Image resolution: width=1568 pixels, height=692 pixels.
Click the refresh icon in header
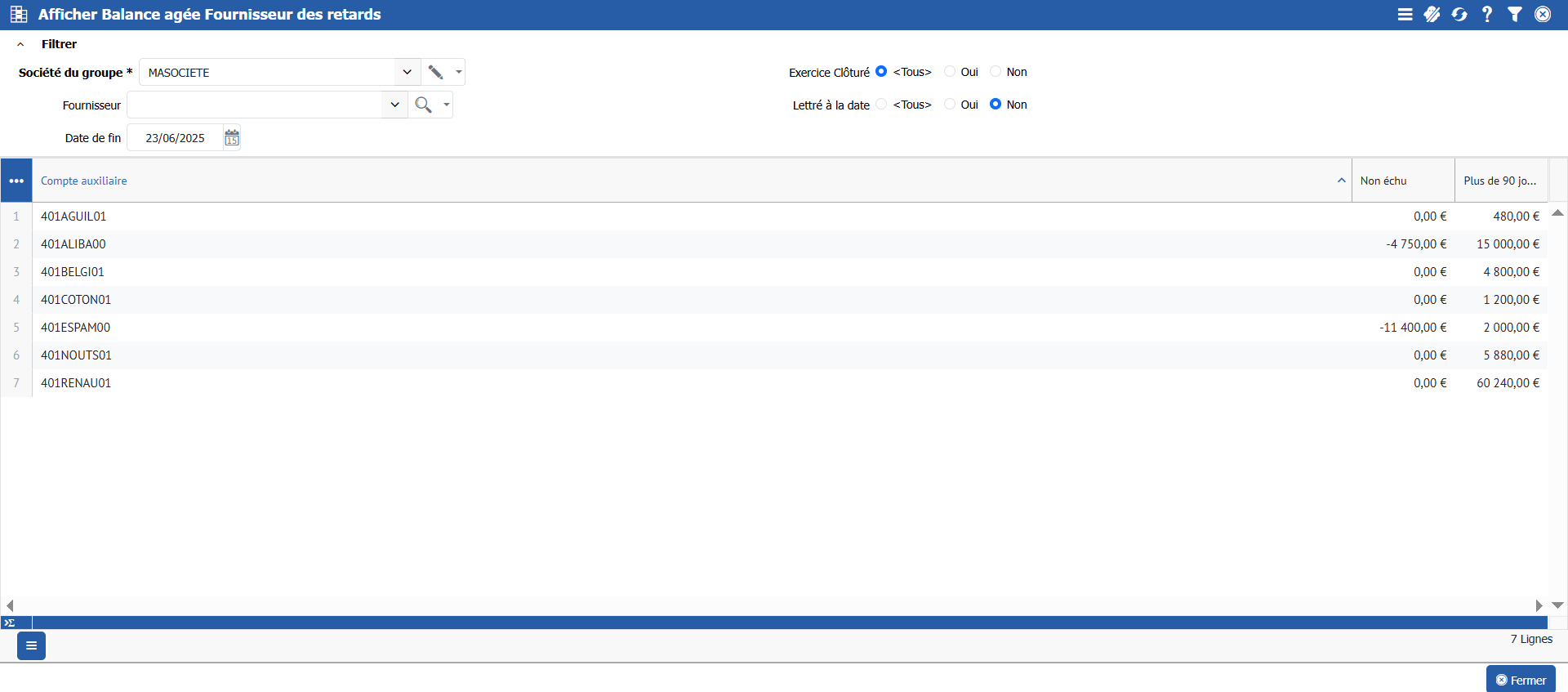[x=1459, y=15]
